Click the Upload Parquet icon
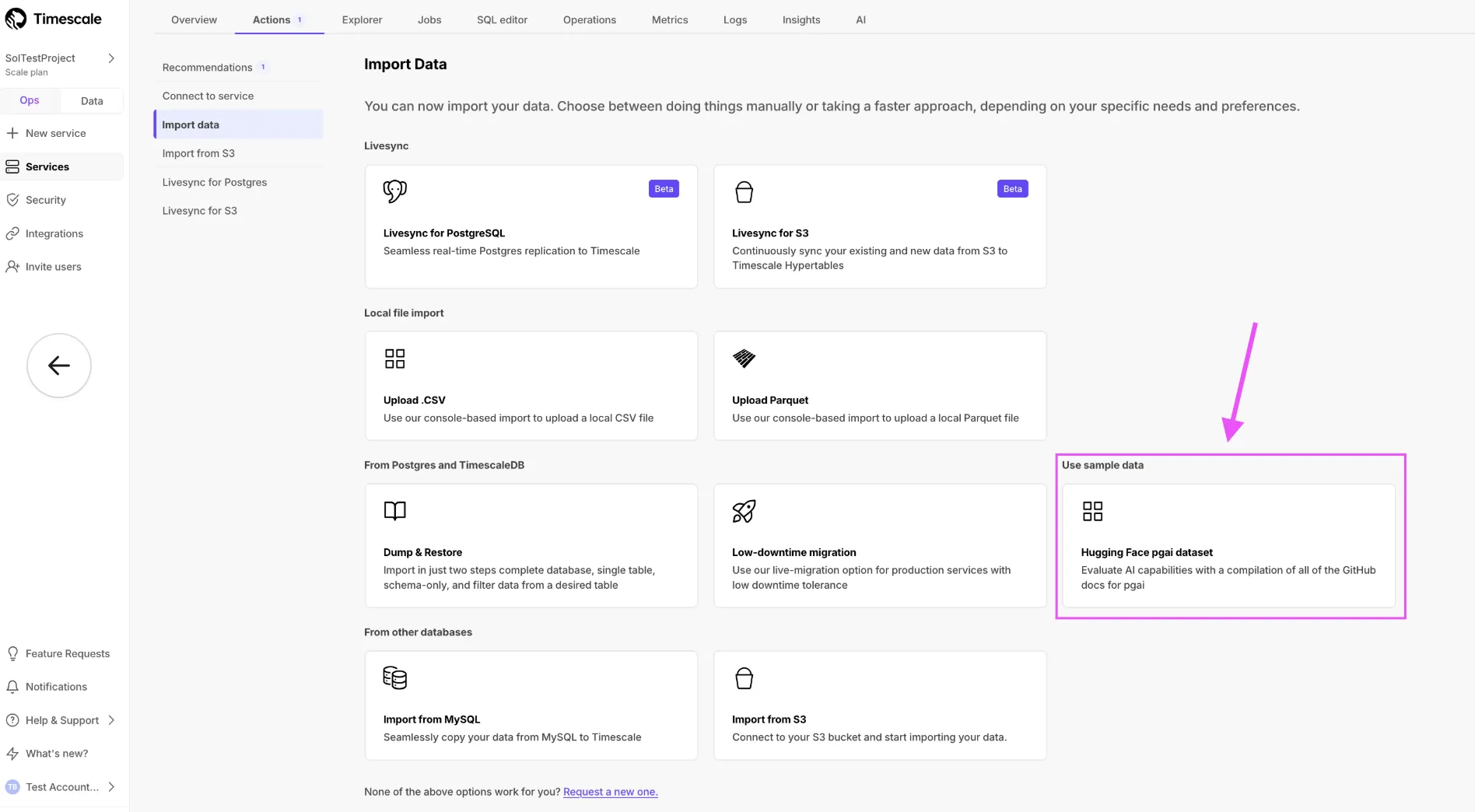The image size is (1475, 812). tap(744, 359)
